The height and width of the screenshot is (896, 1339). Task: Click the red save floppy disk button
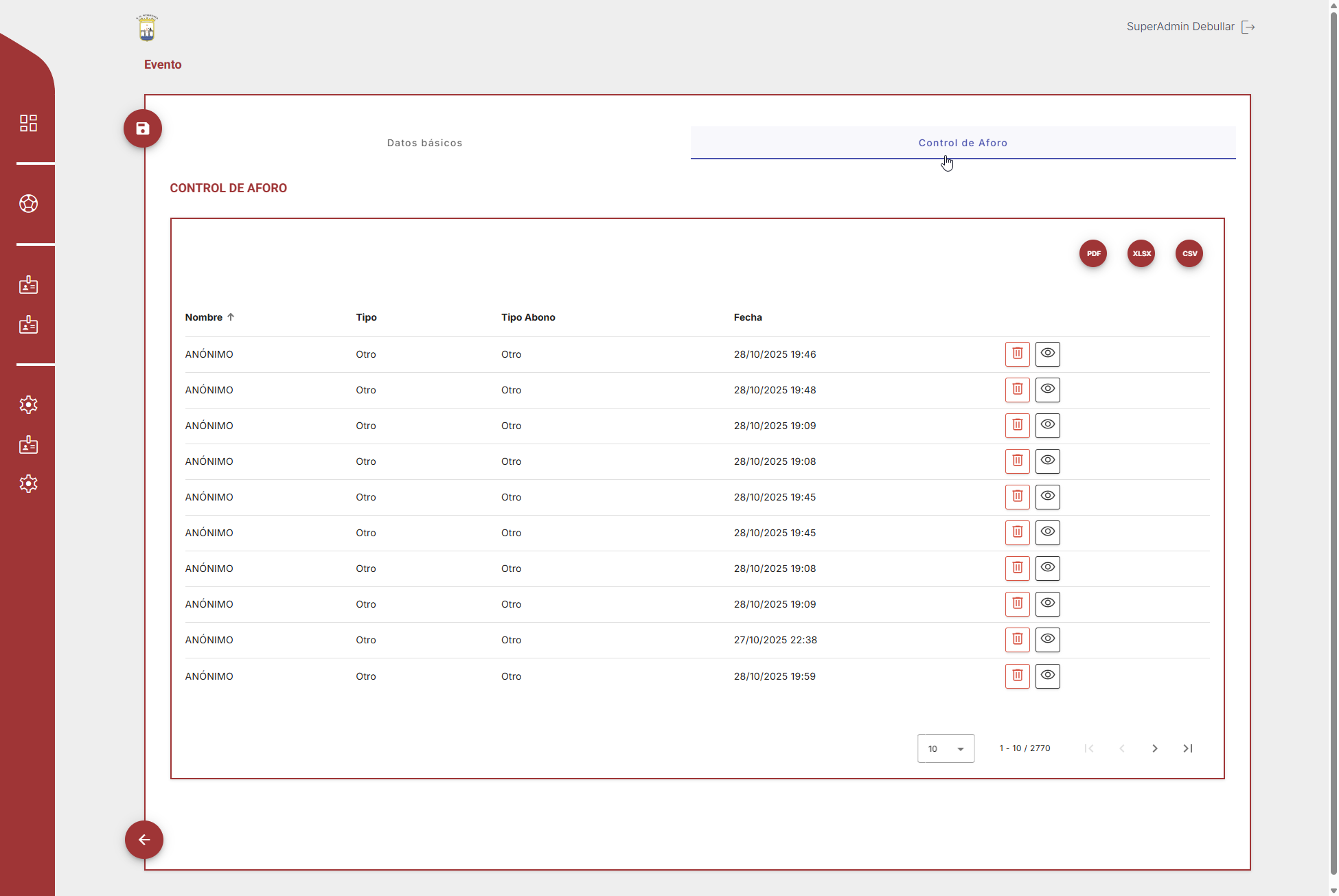(x=143, y=128)
